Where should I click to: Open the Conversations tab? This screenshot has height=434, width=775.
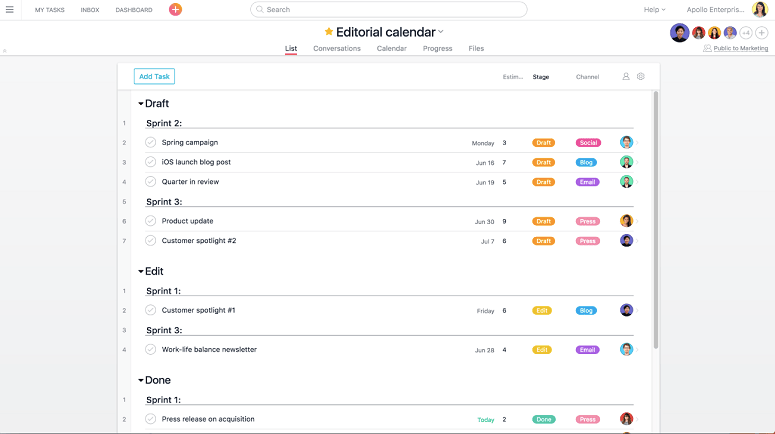337,48
